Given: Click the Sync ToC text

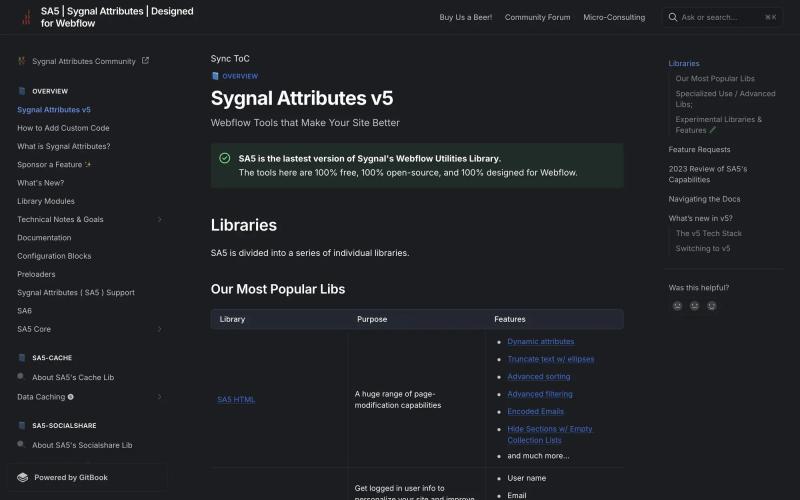Looking at the screenshot, I should click(230, 59).
